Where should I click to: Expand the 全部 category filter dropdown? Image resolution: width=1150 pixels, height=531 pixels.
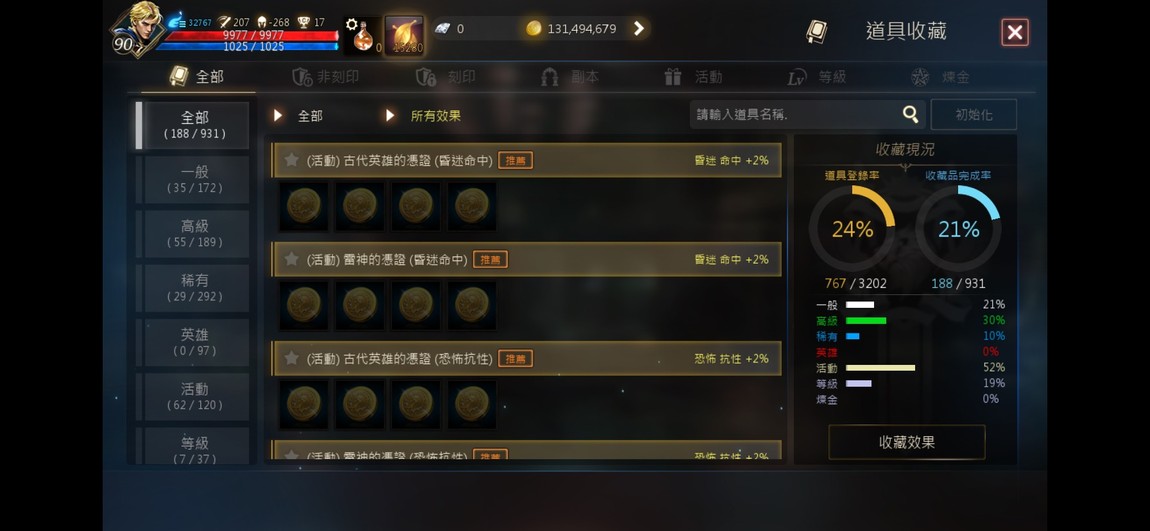[299, 116]
